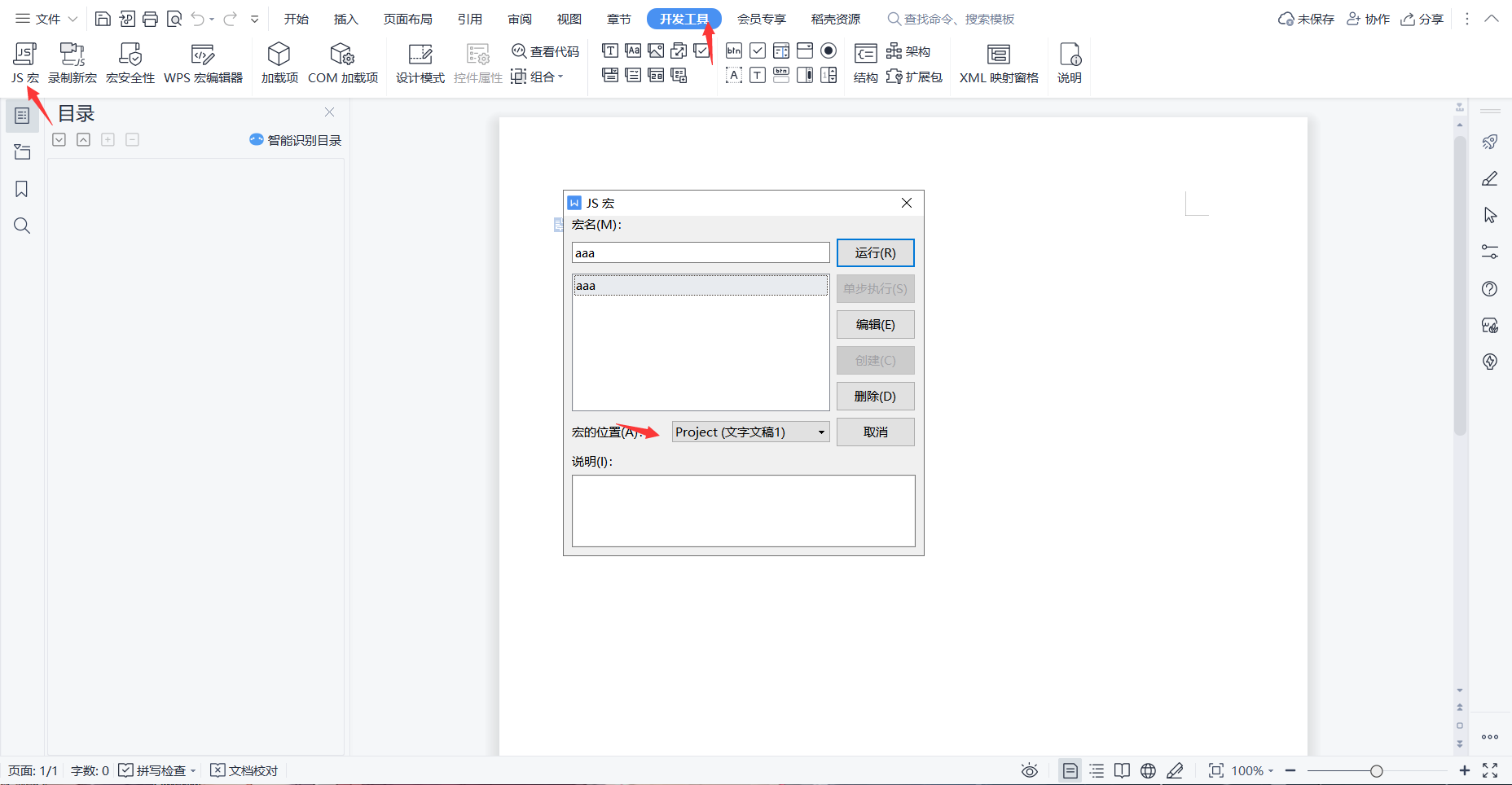Viewport: 1512px width, 785px height.
Task: Insert spin button control
Action: coord(829,75)
